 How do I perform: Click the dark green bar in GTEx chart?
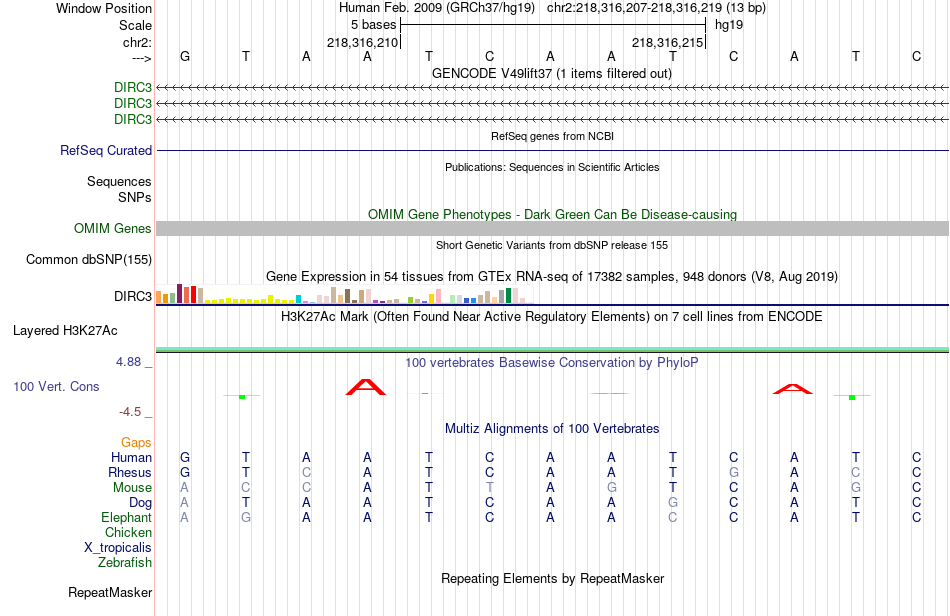pyautogui.click(x=508, y=296)
